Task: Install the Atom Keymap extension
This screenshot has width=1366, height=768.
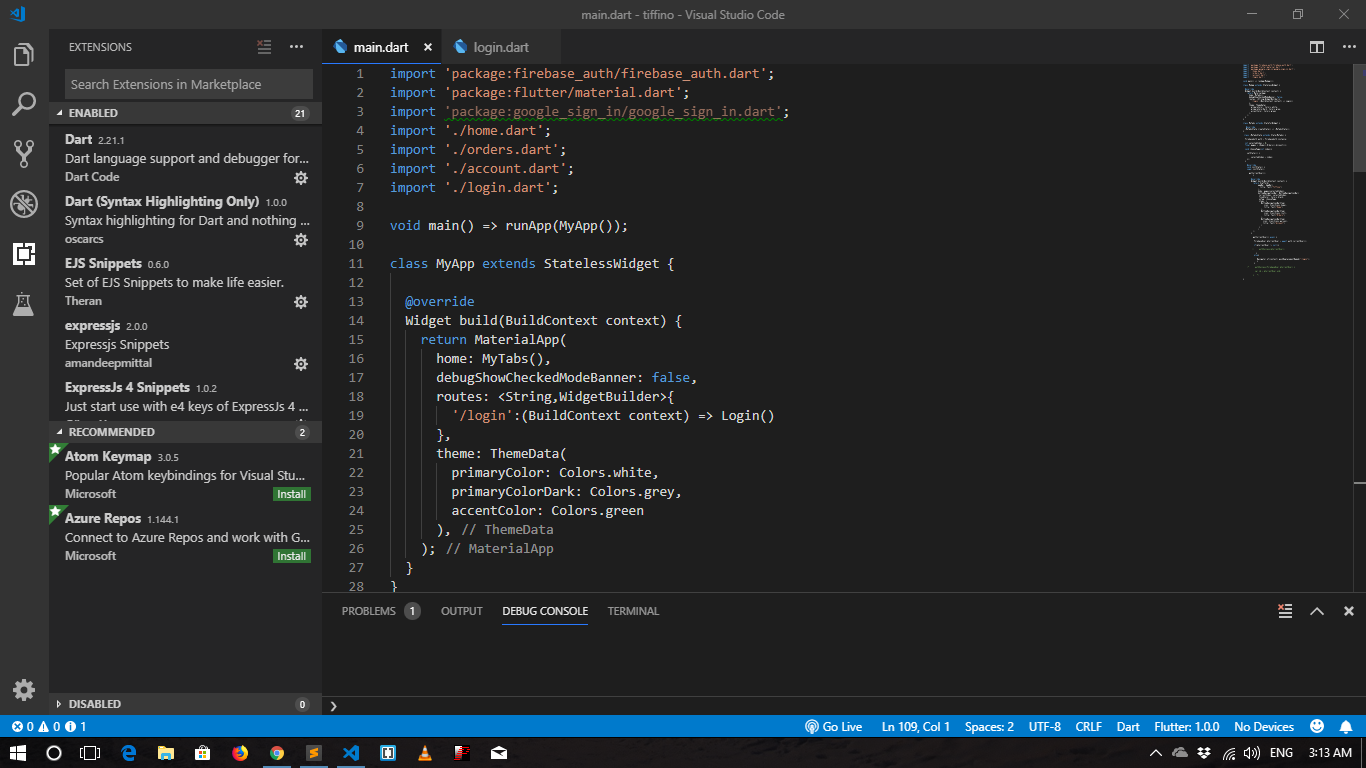Action: click(x=292, y=494)
